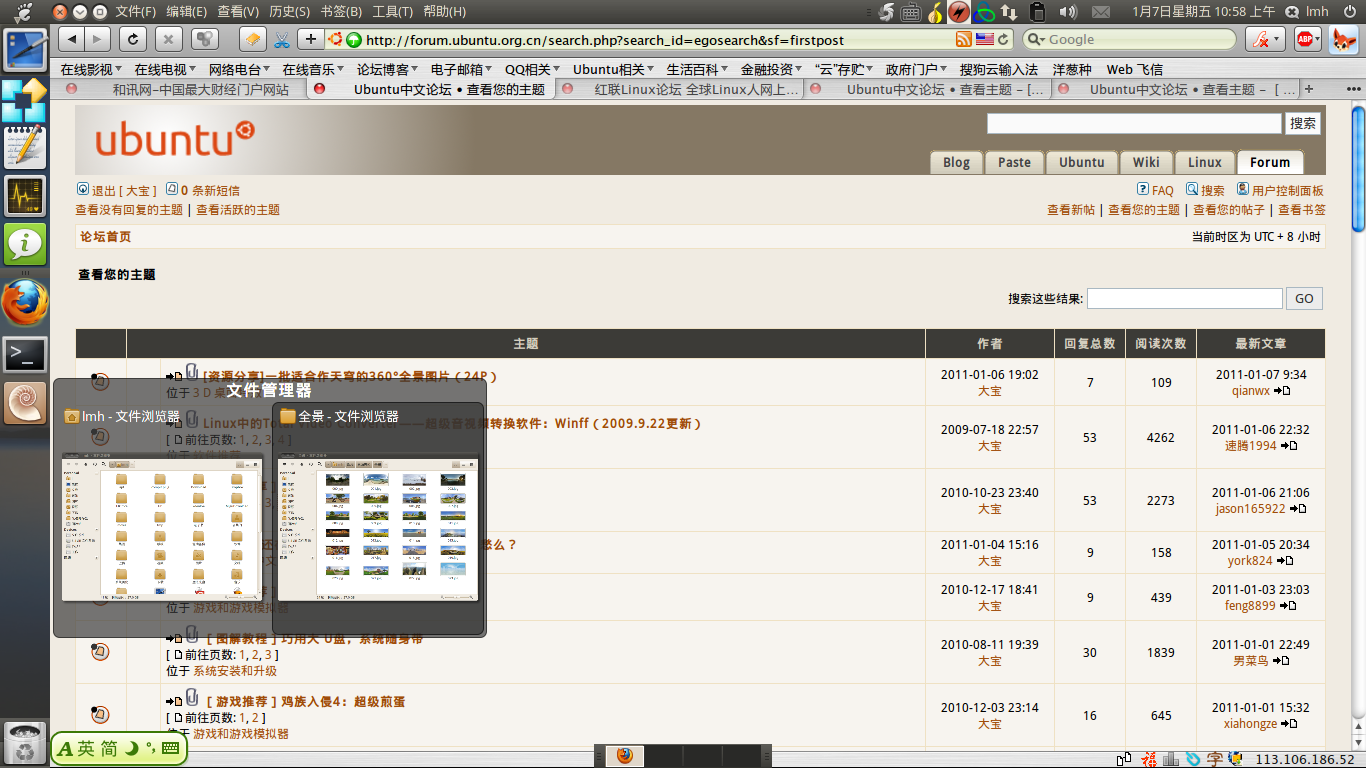1366x768 pixels.
Task: Click the Firefox button in bottom window list
Action: pyautogui.click(x=625, y=755)
